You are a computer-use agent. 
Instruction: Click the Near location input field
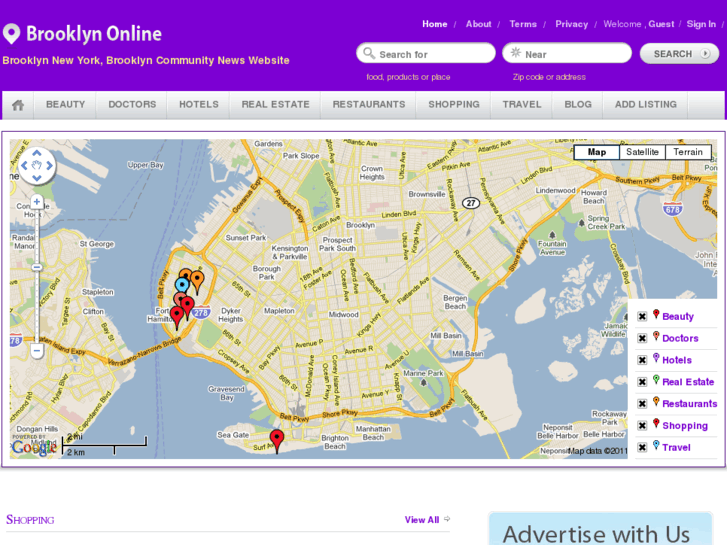[x=567, y=53]
